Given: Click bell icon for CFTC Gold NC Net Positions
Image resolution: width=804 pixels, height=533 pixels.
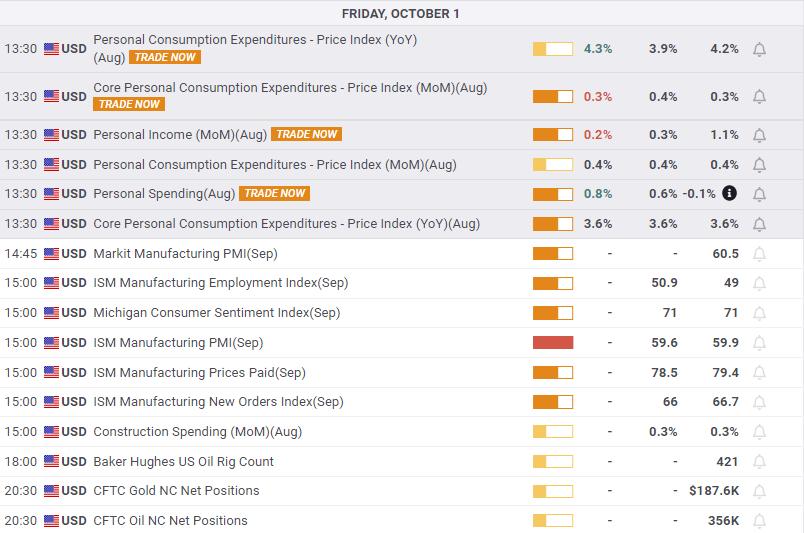Looking at the screenshot, I should click(x=759, y=491).
